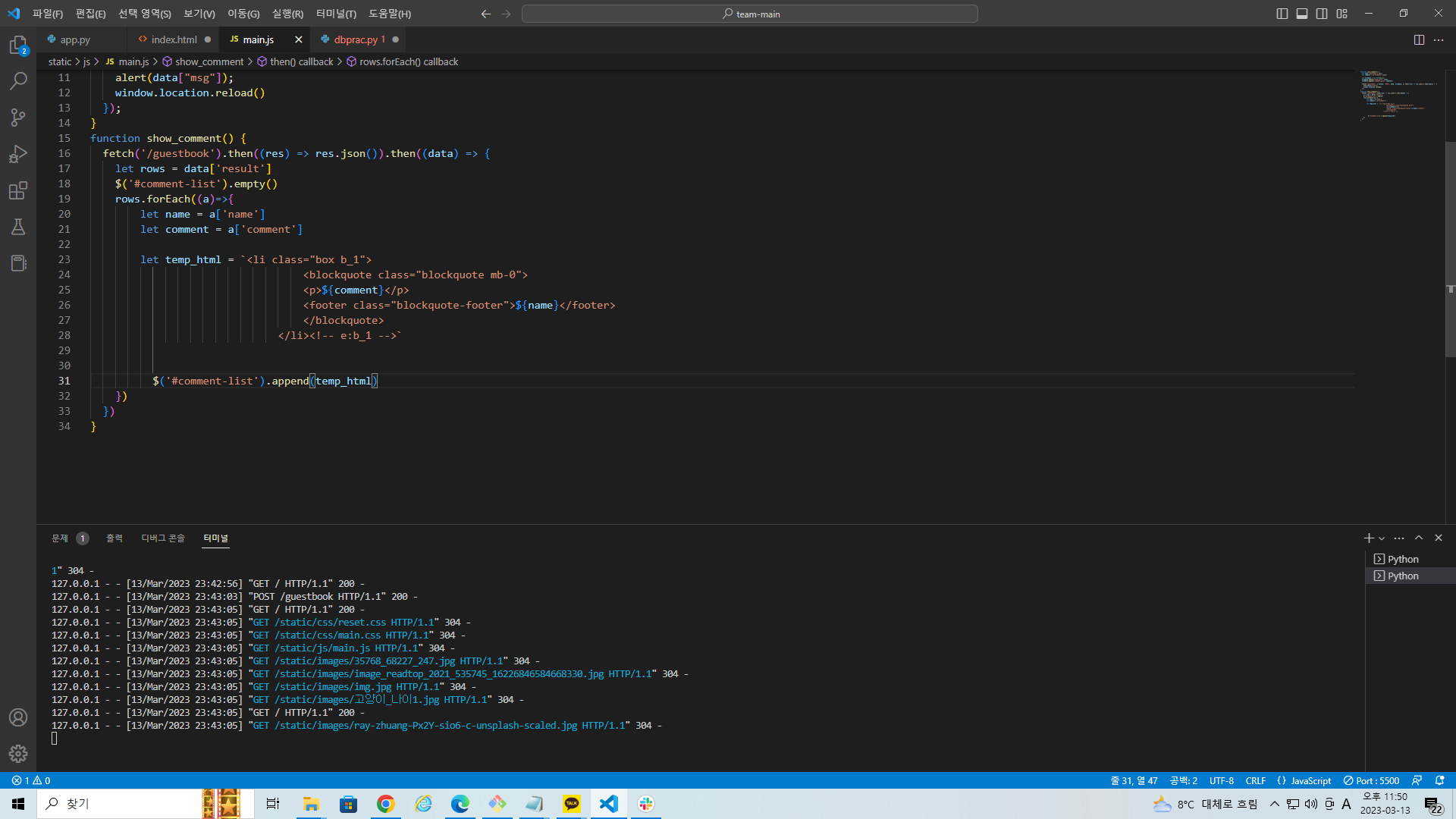
Task: Open the Search view in activity bar
Action: click(x=18, y=80)
